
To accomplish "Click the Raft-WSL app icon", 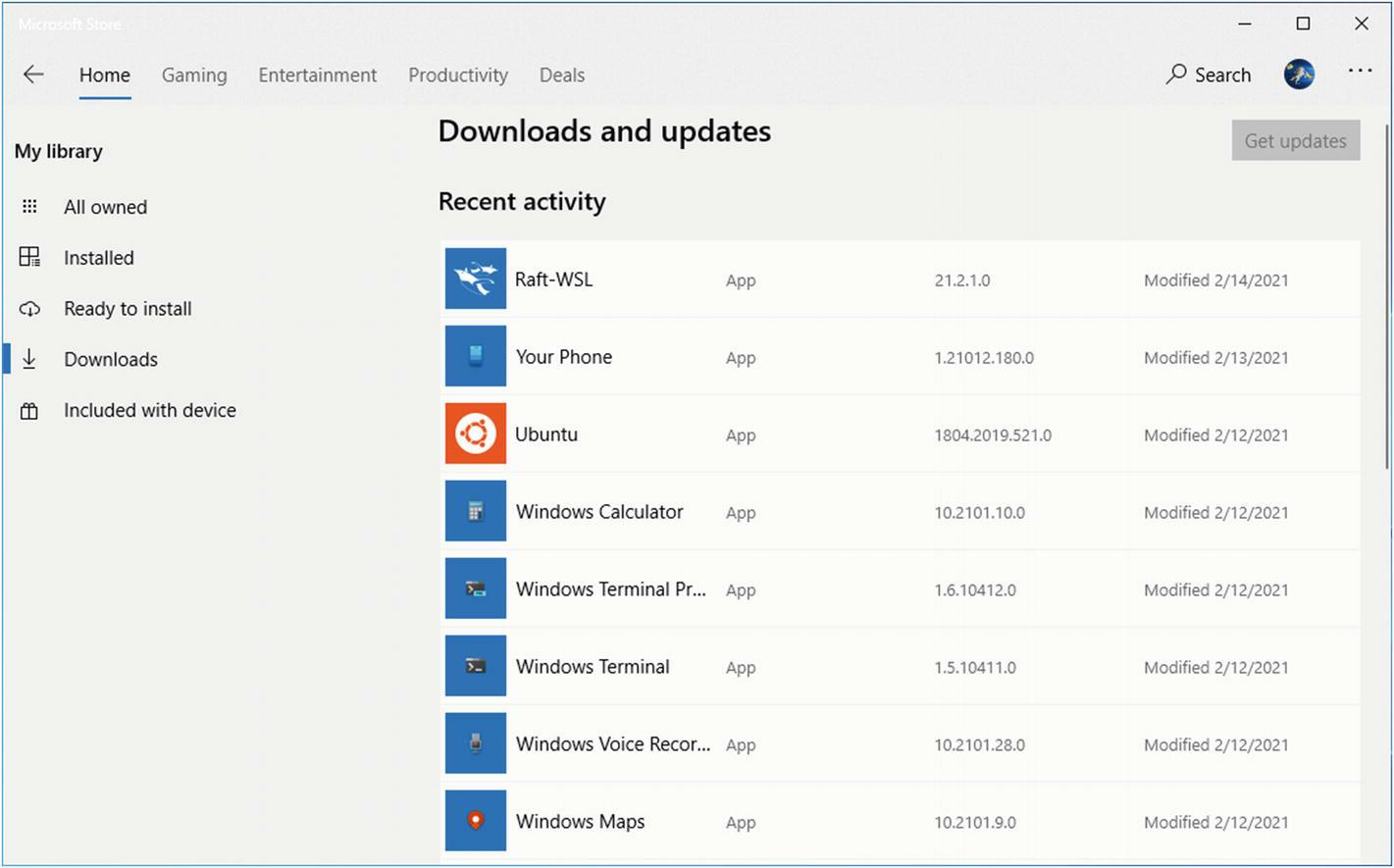I will pyautogui.click(x=476, y=279).
